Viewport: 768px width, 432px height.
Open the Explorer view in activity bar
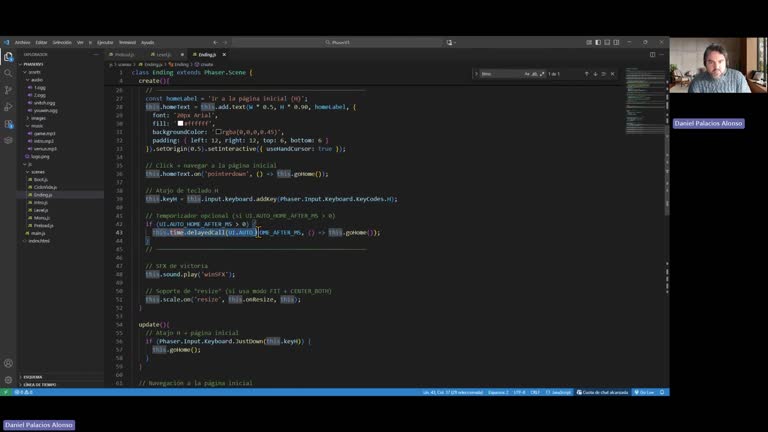pyautogui.click(x=8, y=57)
